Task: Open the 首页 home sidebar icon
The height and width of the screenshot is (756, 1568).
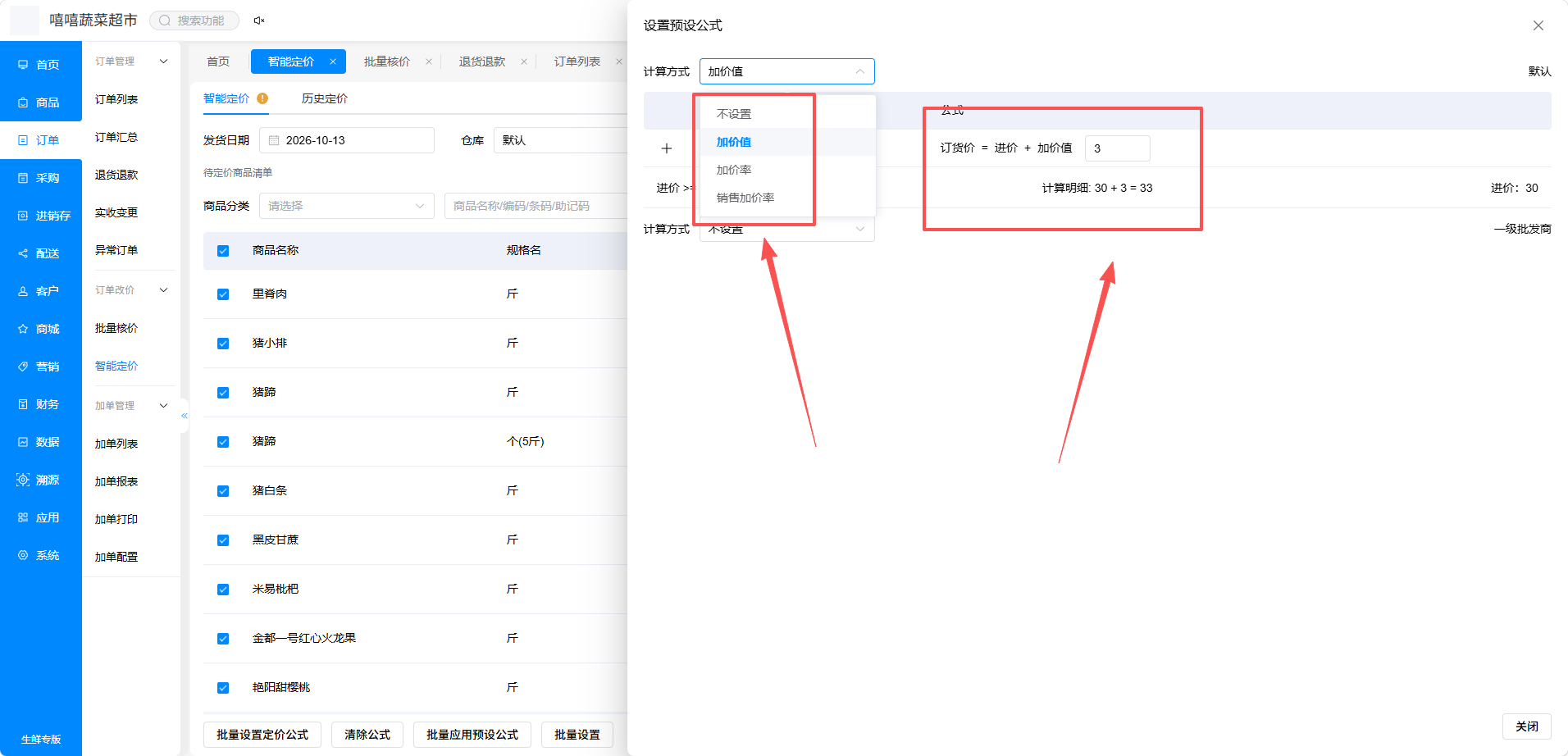Action: [x=23, y=65]
